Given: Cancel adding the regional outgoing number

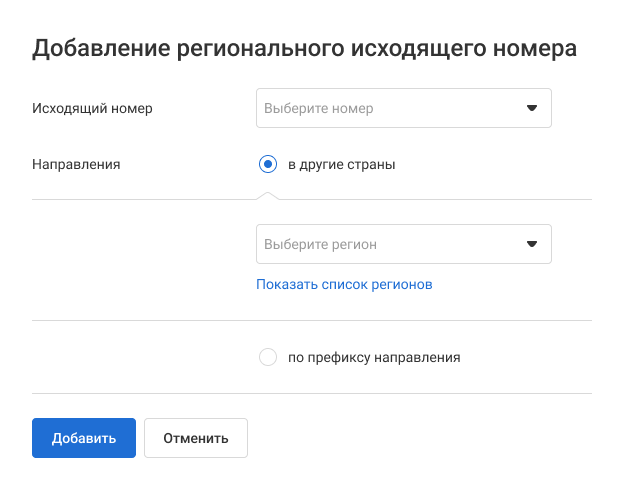Looking at the screenshot, I should coord(196,438).
